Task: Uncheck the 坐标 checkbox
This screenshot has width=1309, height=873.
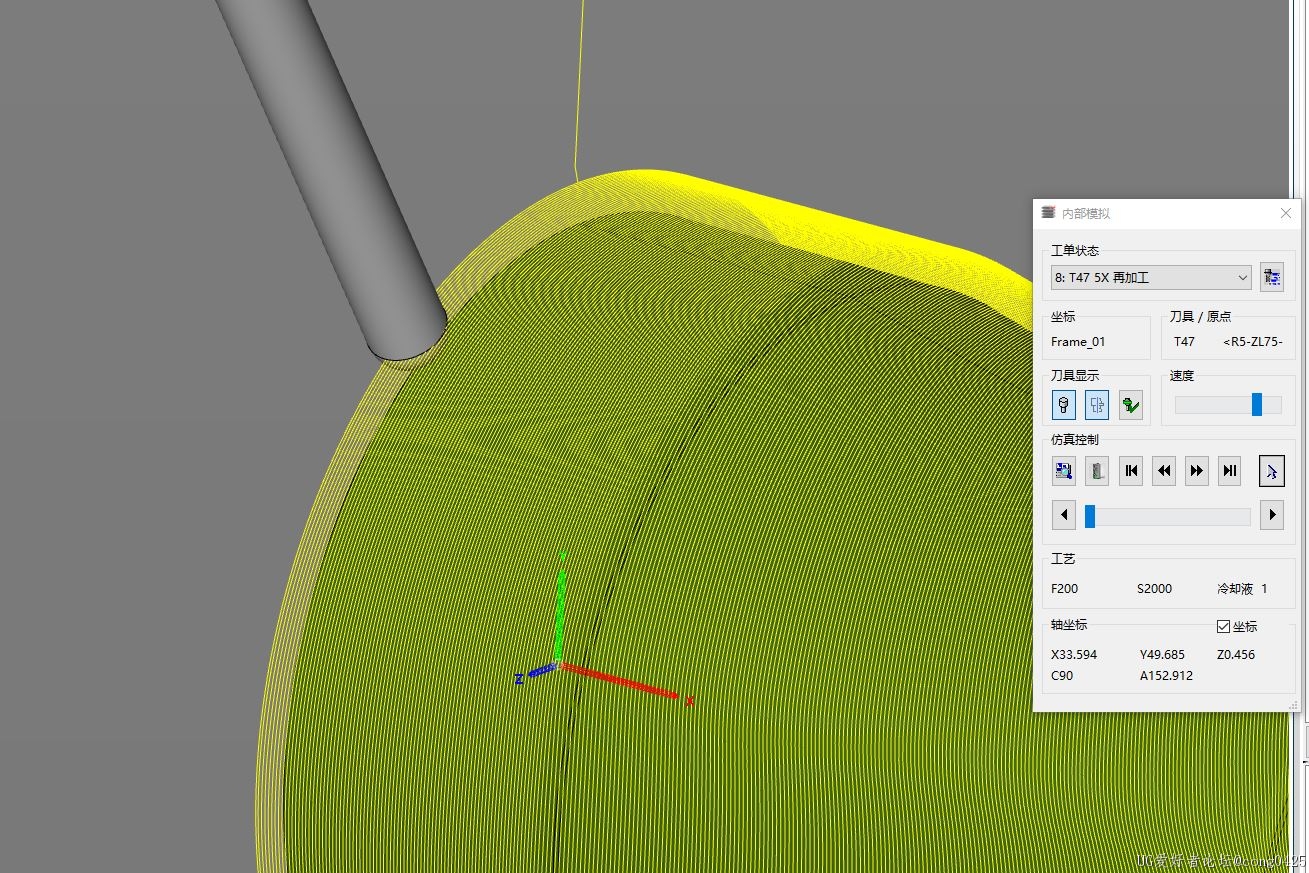Action: (x=1223, y=627)
